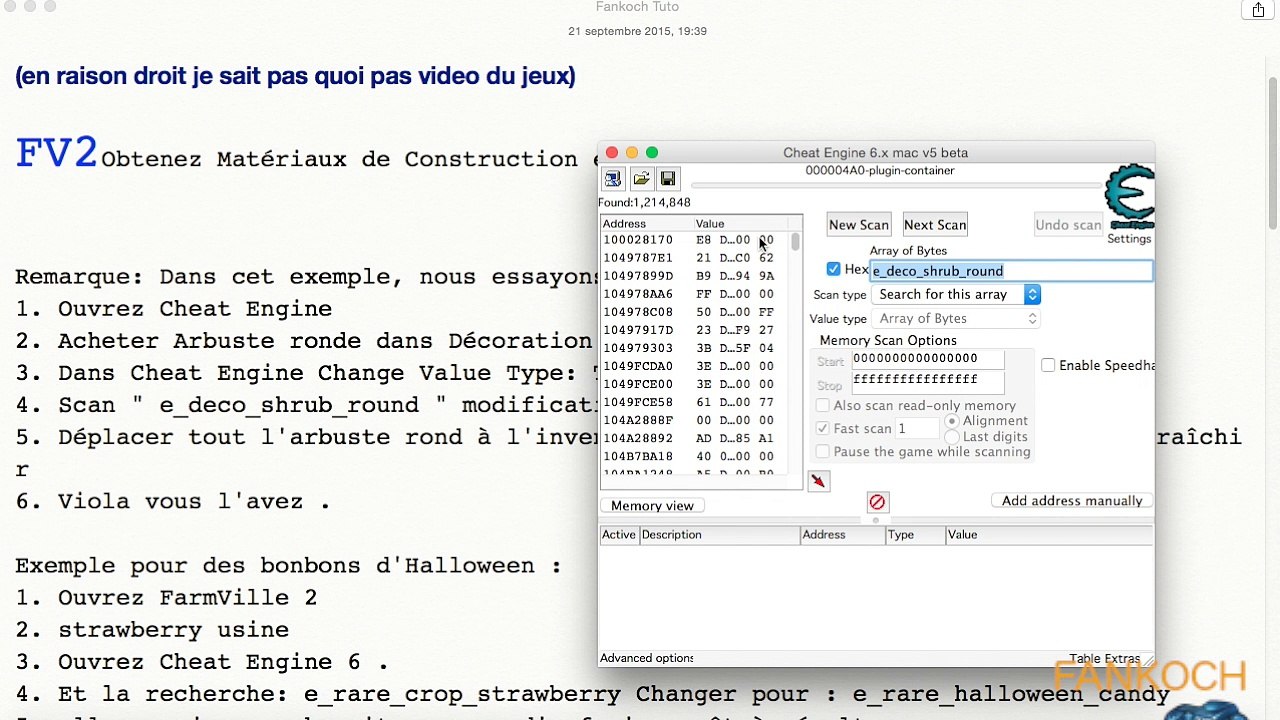Select address row 104B7BA18
This screenshot has height=720, width=1280.
[695, 456]
